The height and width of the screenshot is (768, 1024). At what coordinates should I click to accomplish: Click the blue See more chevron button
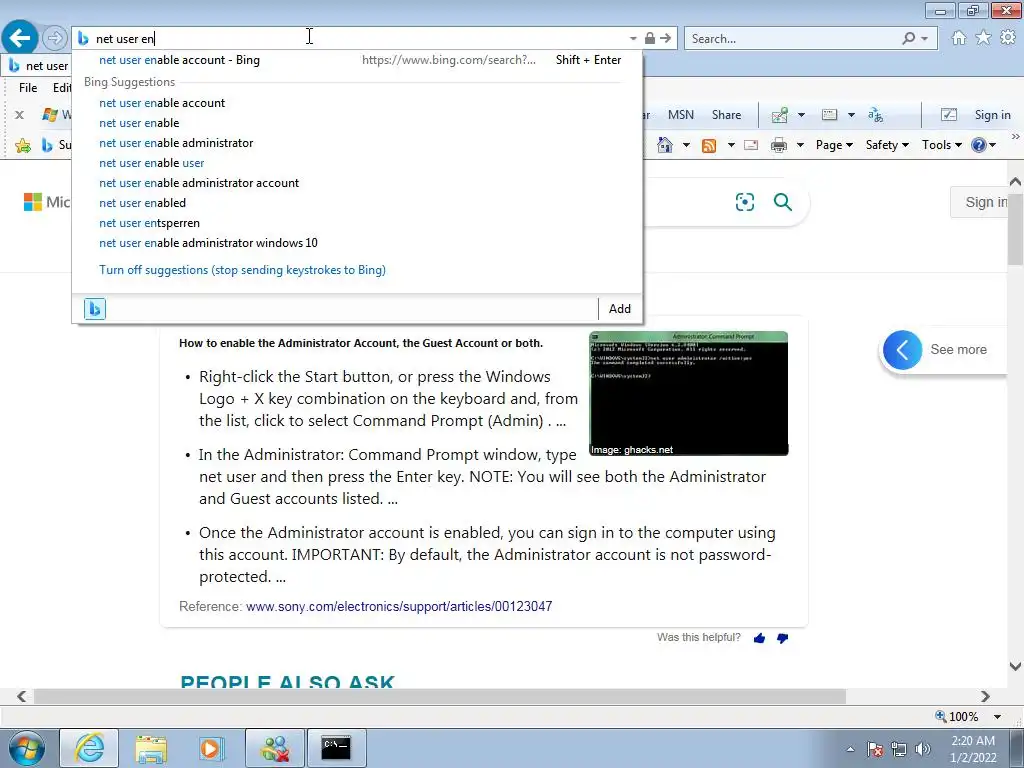pyautogui.click(x=903, y=350)
